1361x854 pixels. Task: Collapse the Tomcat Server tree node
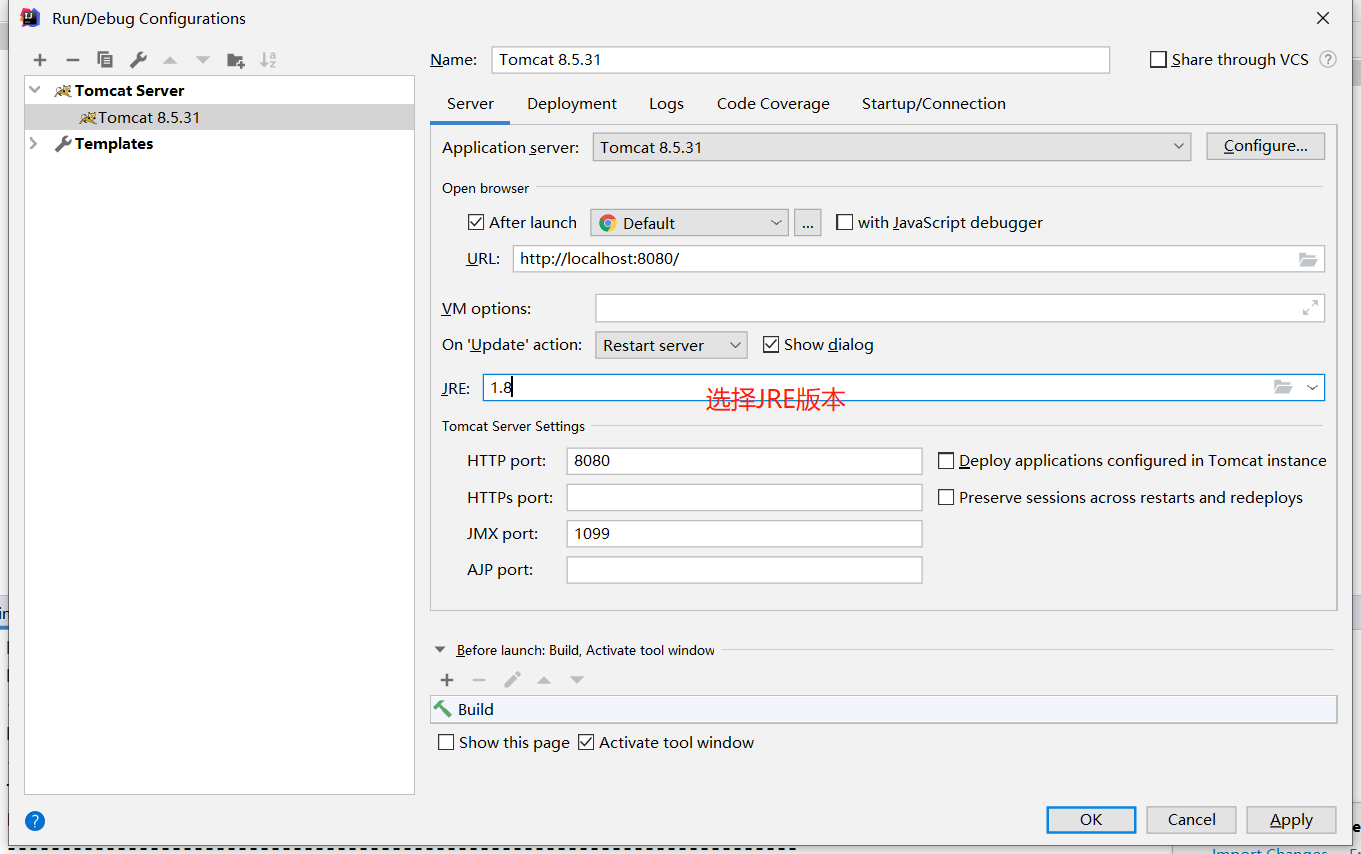[x=35, y=90]
